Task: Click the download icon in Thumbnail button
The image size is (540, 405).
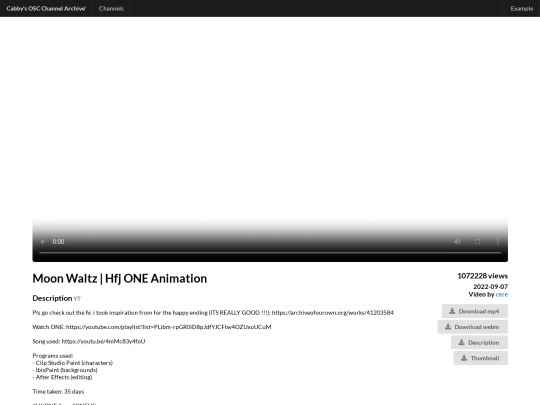Action: (464, 358)
